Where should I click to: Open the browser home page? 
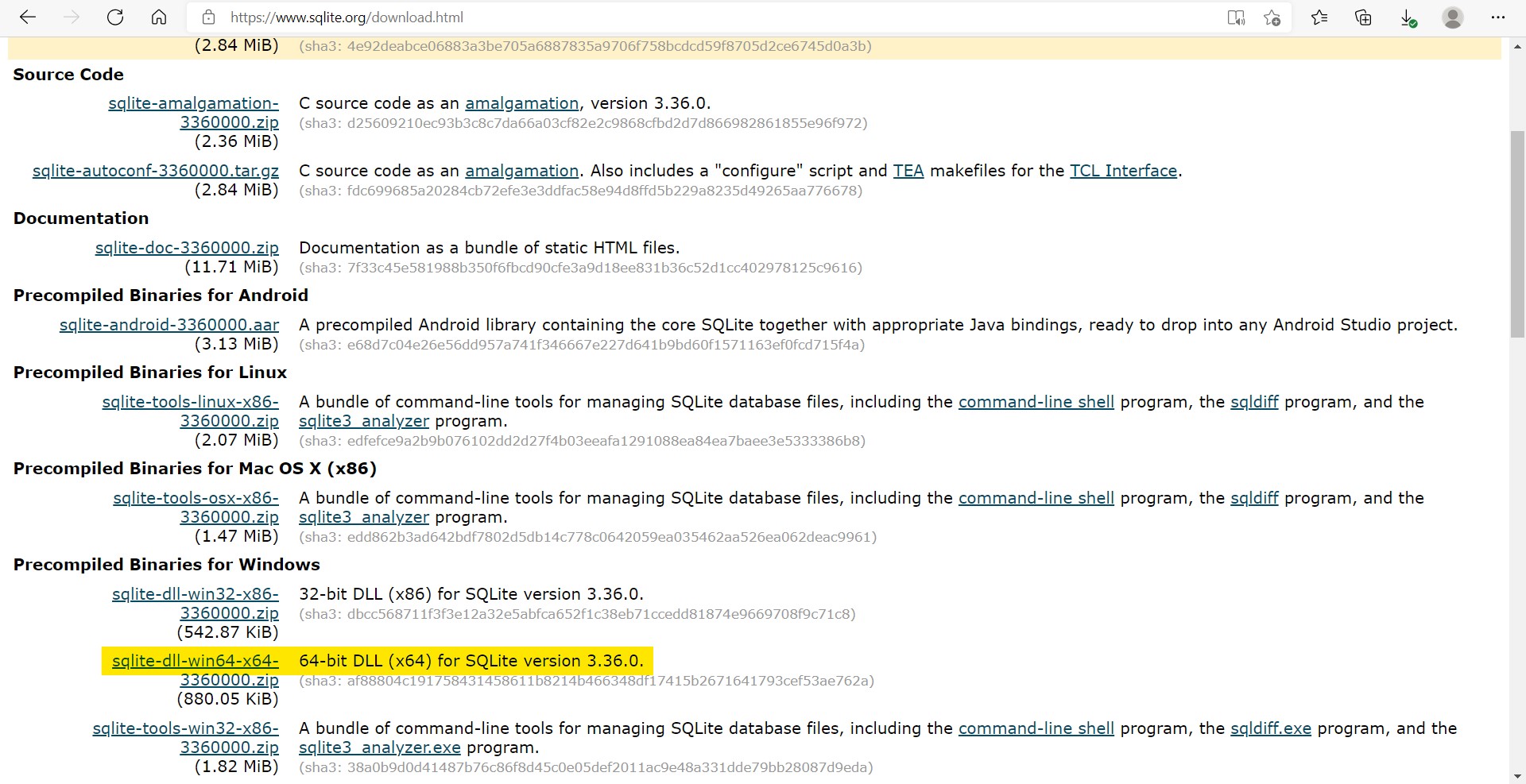coord(159,17)
